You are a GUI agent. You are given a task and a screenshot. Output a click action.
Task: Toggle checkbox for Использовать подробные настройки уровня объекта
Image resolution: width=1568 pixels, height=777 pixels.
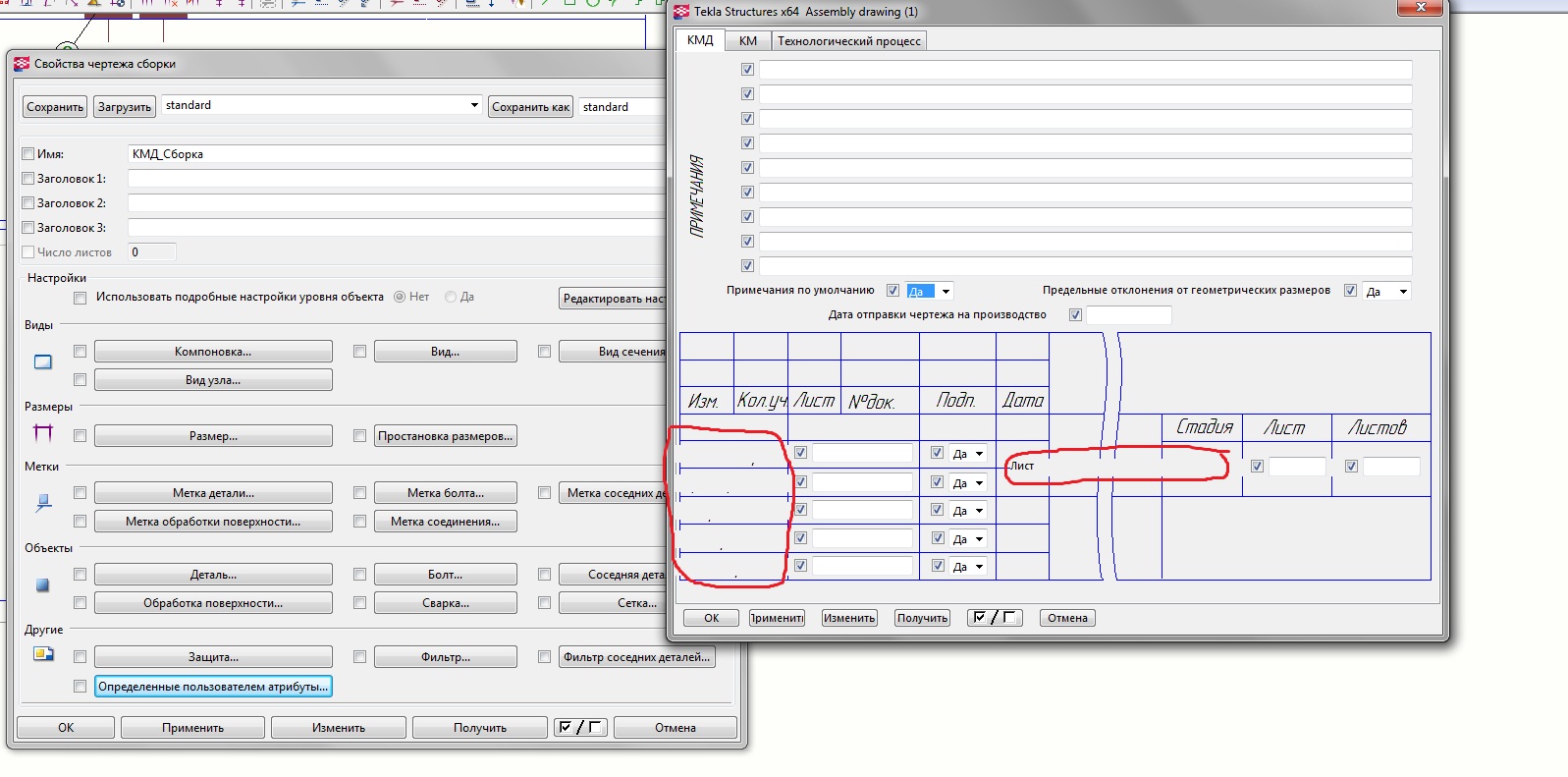pyautogui.click(x=81, y=298)
